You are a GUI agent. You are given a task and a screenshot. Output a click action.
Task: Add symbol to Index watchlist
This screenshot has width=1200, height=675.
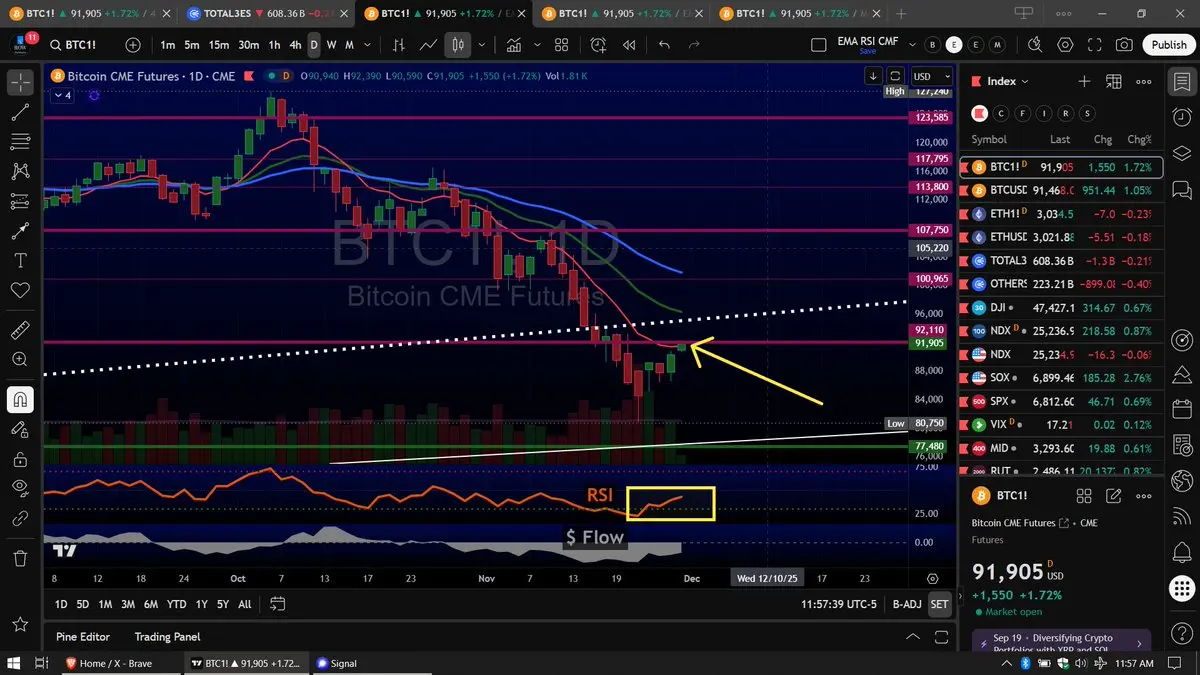pyautogui.click(x=1084, y=81)
